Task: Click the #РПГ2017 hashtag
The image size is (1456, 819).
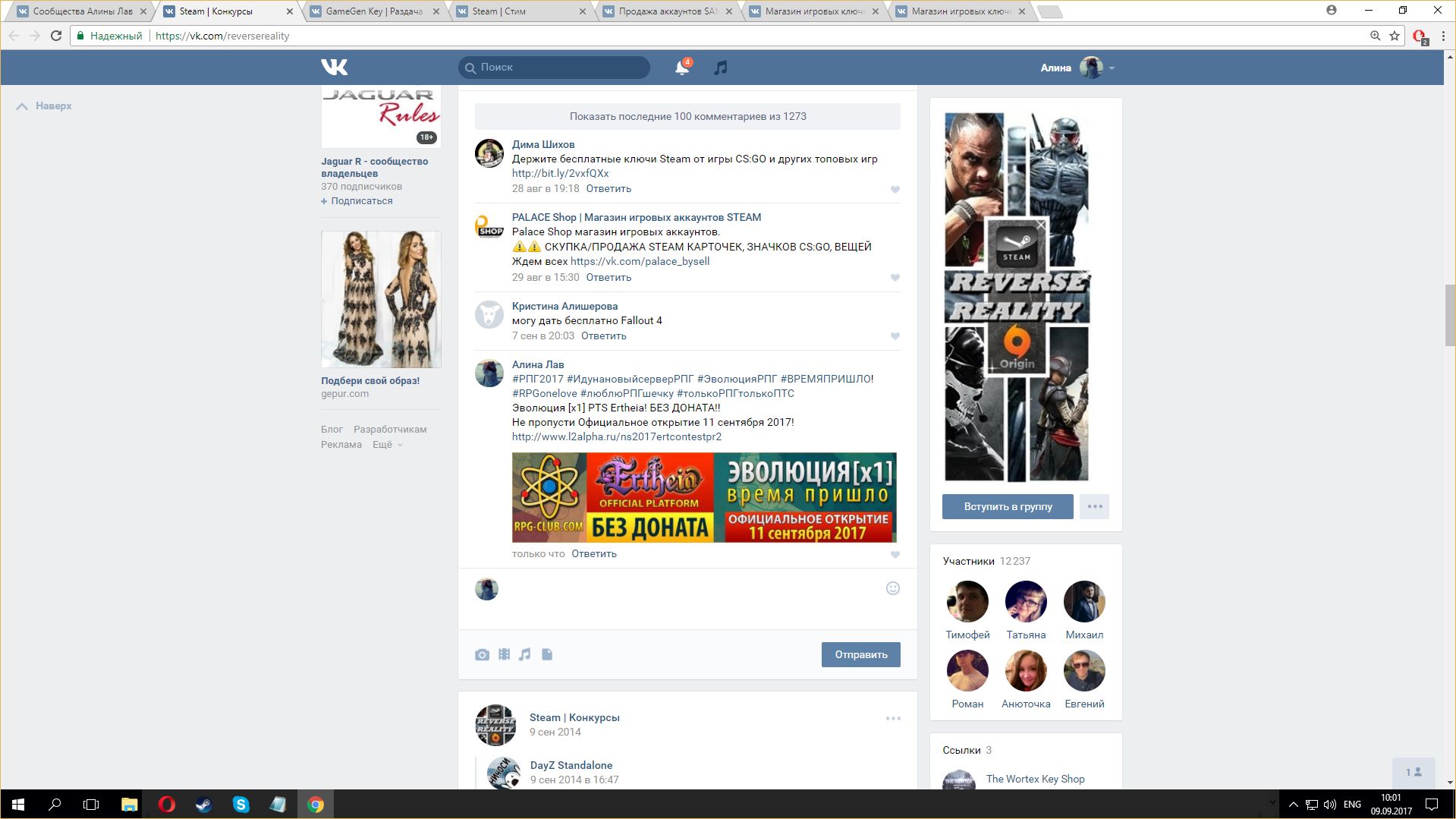Action: click(x=538, y=379)
